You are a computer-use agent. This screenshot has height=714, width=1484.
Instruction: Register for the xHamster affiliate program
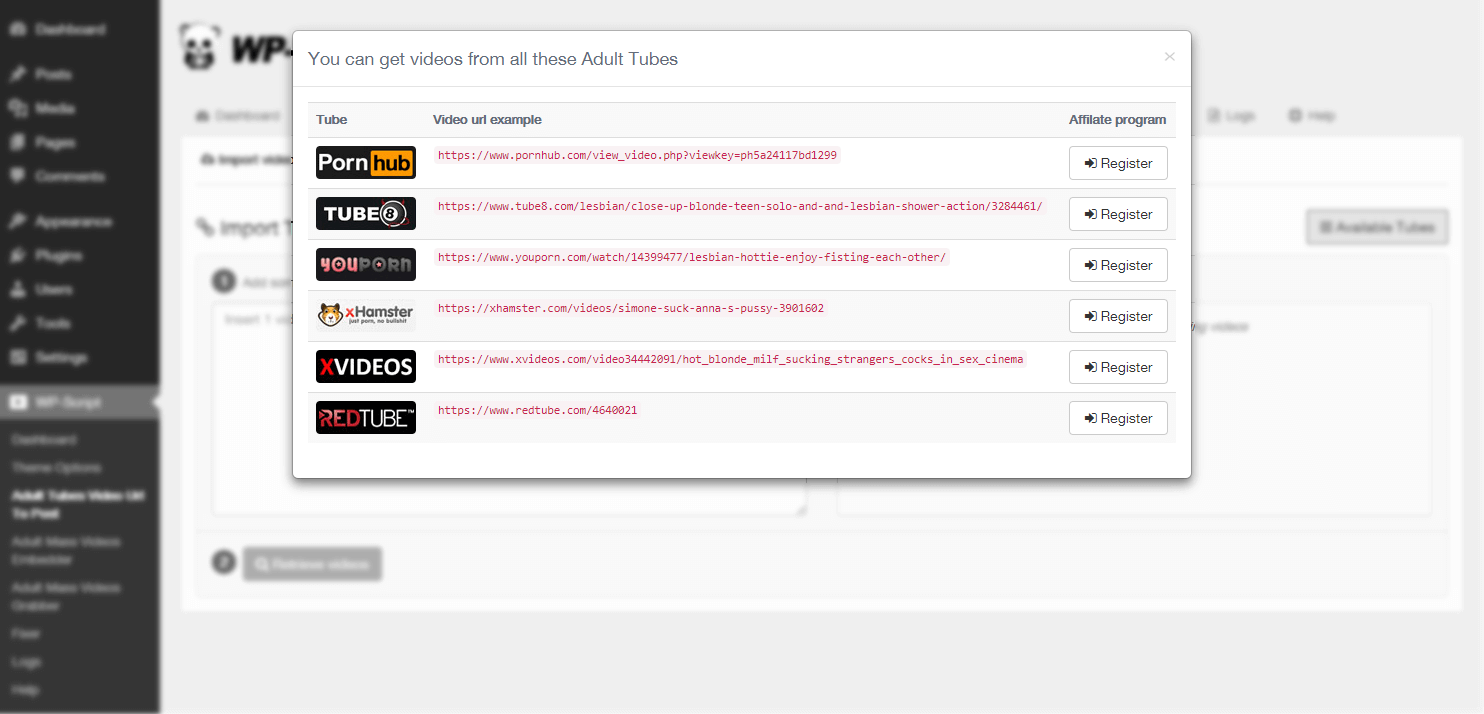tap(1118, 316)
